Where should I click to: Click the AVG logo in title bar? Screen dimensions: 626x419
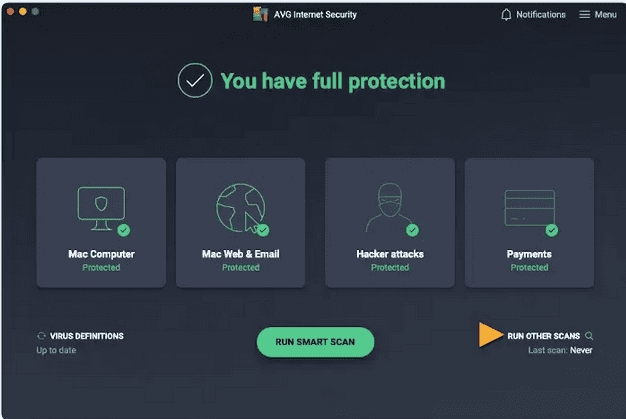pos(260,14)
